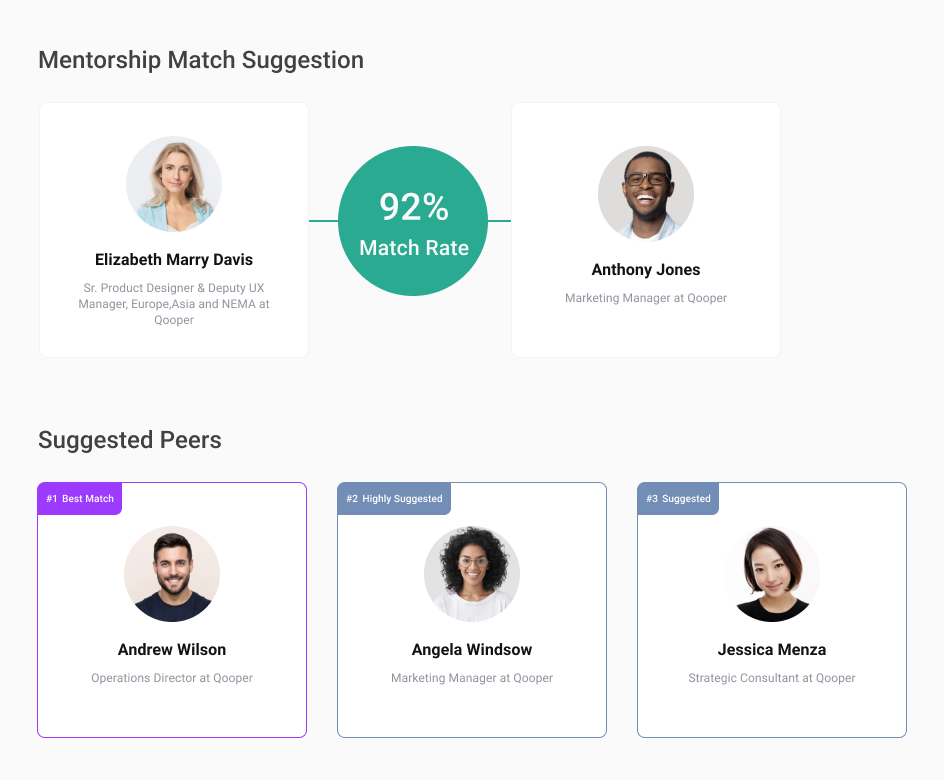This screenshot has height=780, width=944.
Task: Click the #1 Best Match badge
Action: click(x=80, y=498)
